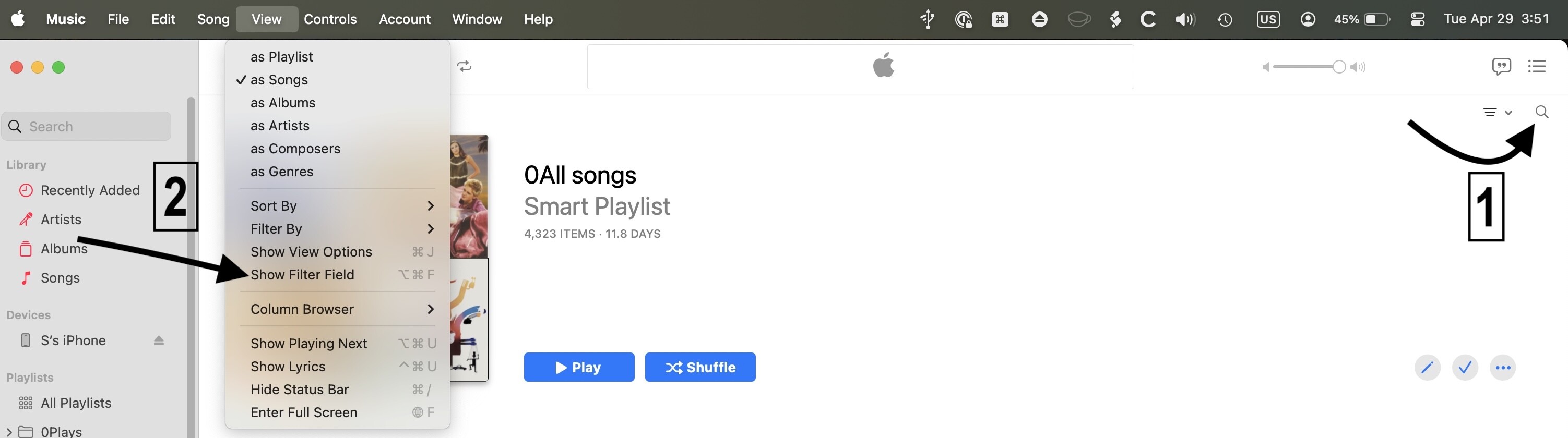Click the blue checkmark icon
This screenshot has width=1568, height=438.
click(1465, 368)
